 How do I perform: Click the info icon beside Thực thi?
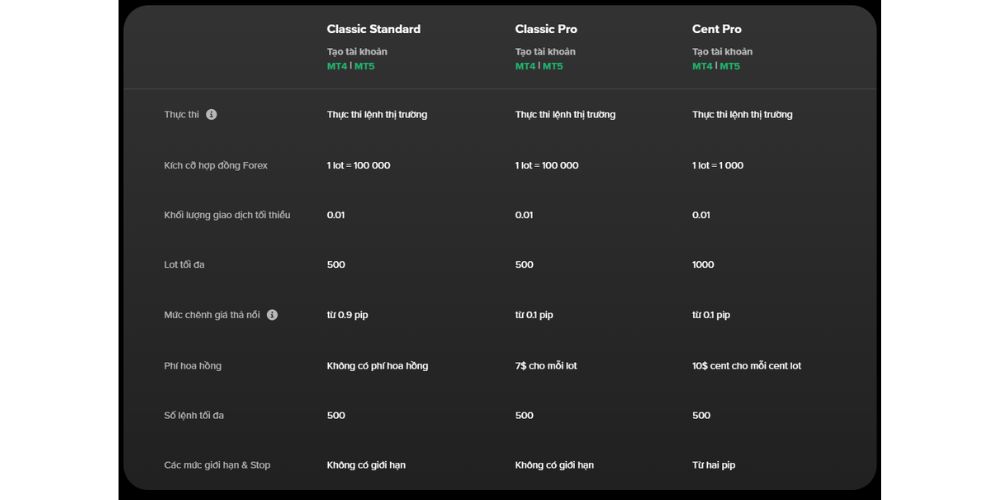[211, 115]
